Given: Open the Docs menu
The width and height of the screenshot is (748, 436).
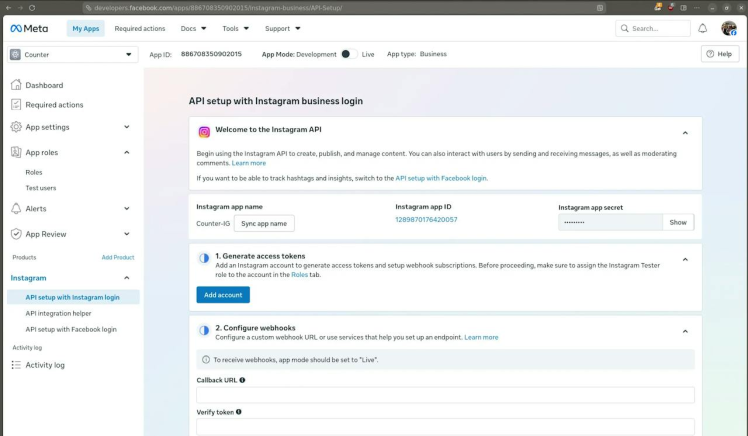Looking at the screenshot, I should pos(193,29).
